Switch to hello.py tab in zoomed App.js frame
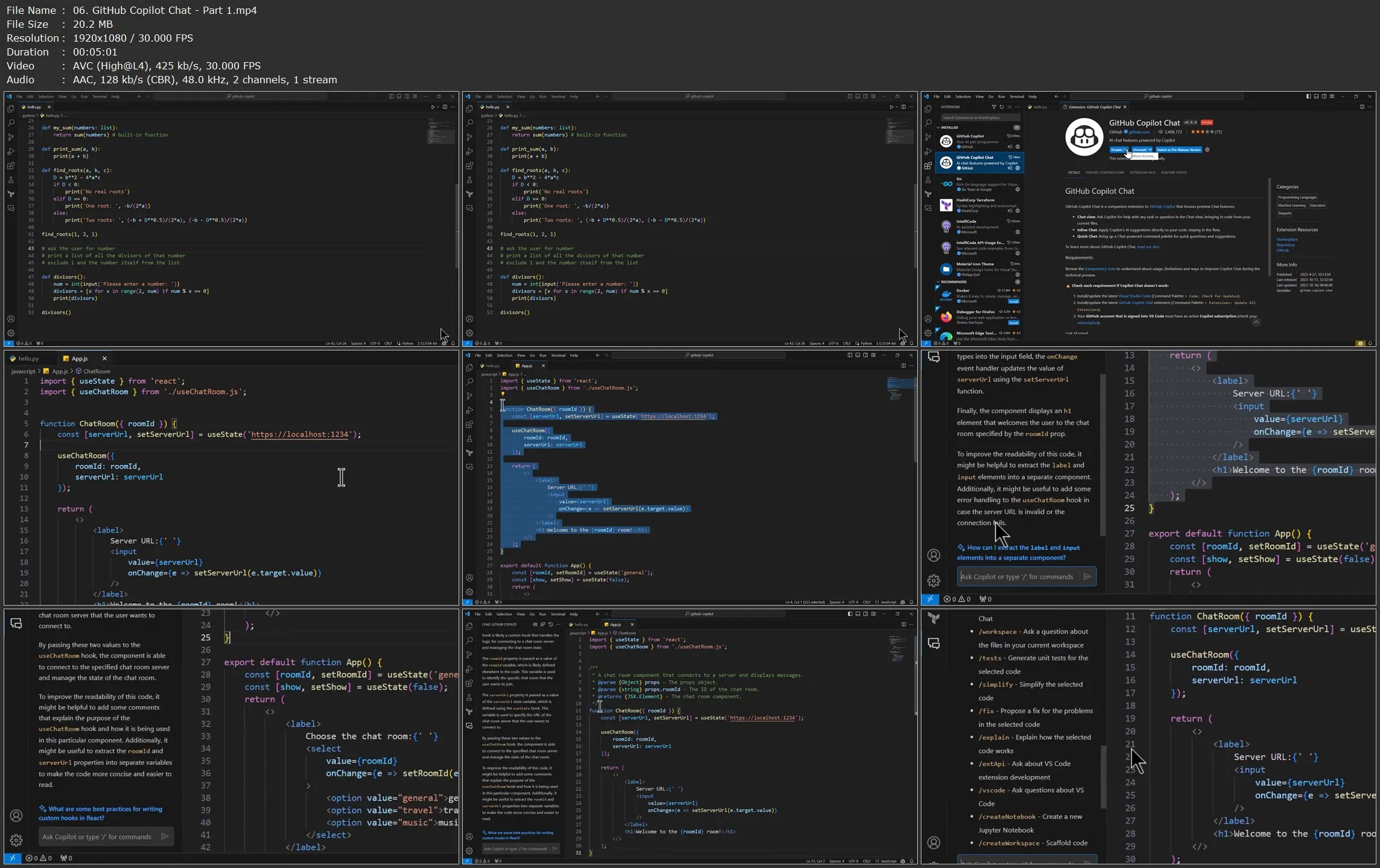The width and height of the screenshot is (1380, 868). point(28,358)
